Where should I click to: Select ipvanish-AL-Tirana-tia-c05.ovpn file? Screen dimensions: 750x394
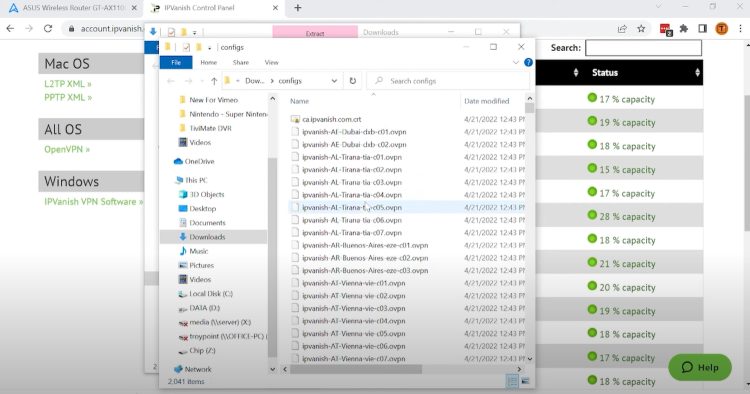(x=352, y=208)
